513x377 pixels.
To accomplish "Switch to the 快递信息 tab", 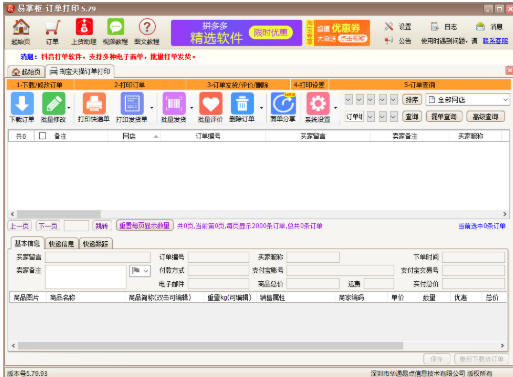I will [x=61, y=244].
